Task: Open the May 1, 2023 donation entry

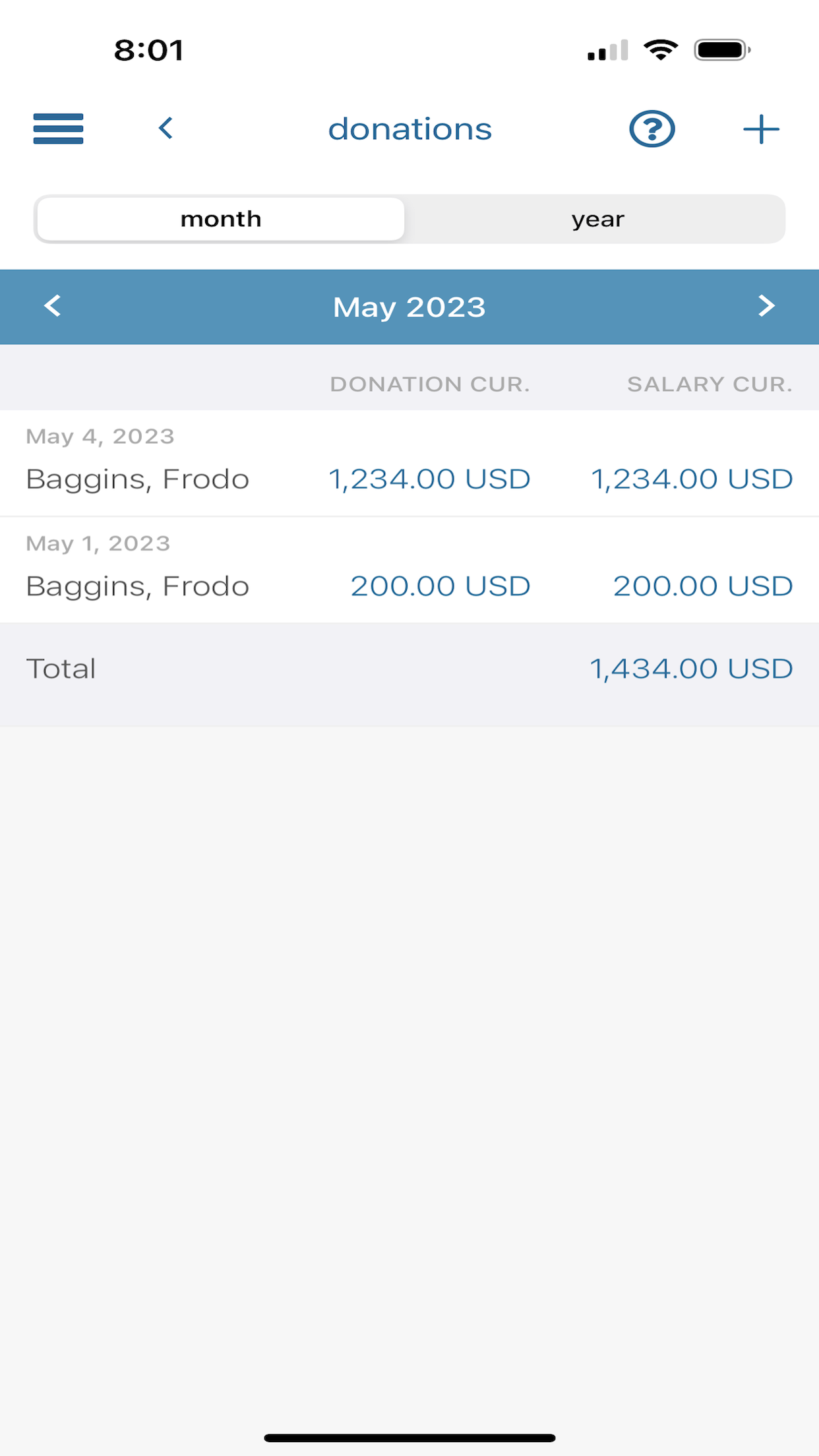Action: point(409,570)
